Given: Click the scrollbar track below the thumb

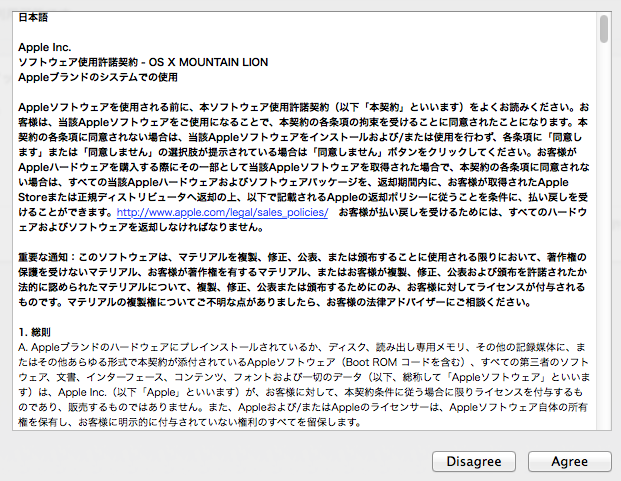Looking at the screenshot, I should [604, 238].
